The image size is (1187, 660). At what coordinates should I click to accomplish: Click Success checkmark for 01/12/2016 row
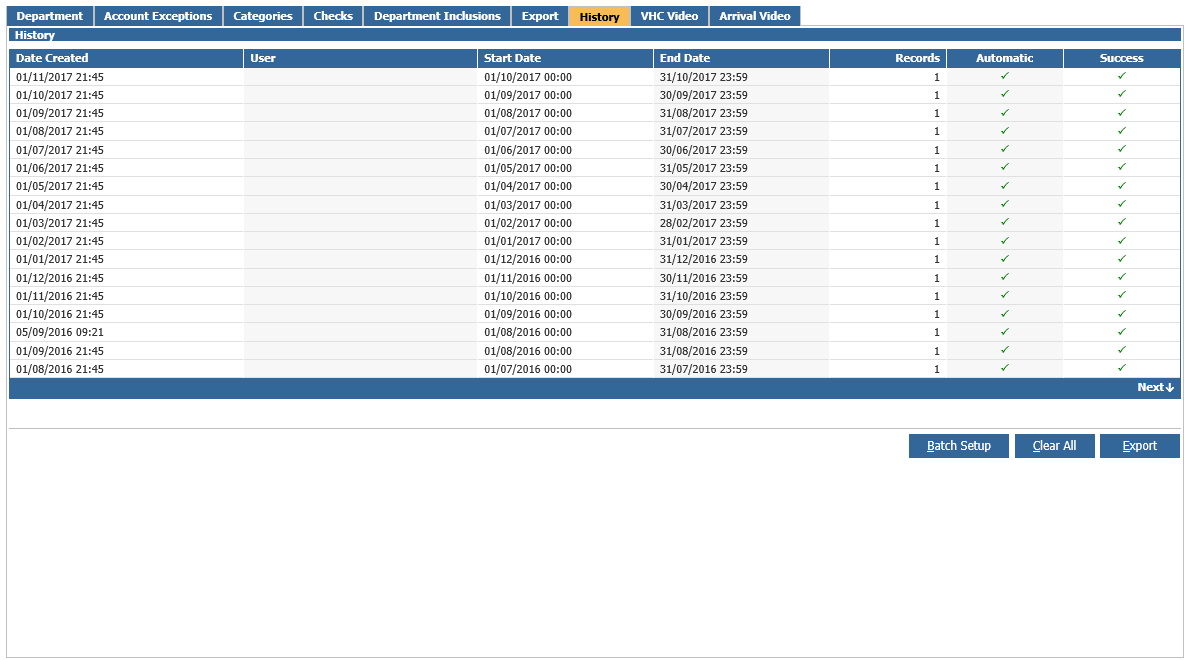tap(1122, 277)
